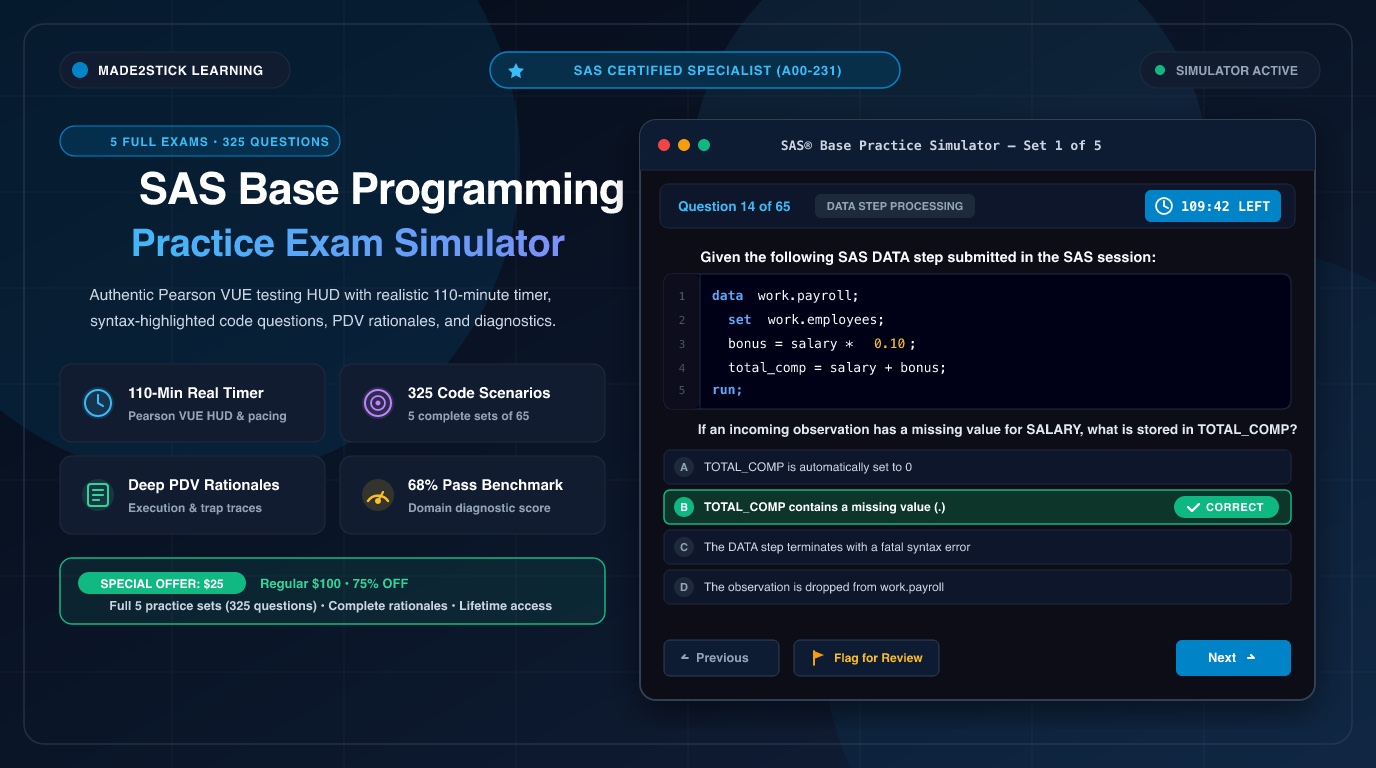The height and width of the screenshot is (768, 1376).
Task: Flag question for review
Action: click(866, 658)
